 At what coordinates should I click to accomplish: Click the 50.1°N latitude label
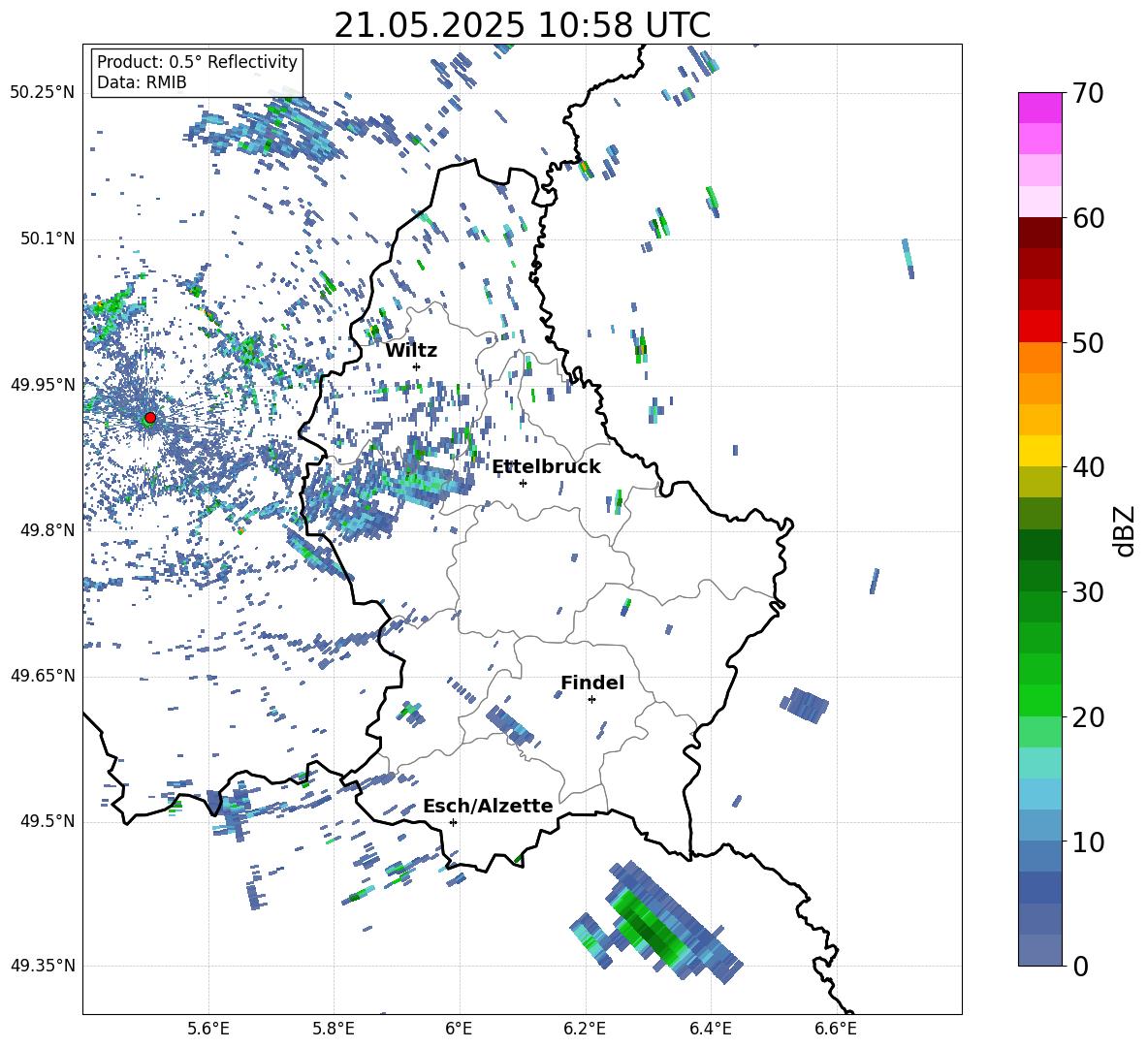pyautogui.click(x=47, y=238)
